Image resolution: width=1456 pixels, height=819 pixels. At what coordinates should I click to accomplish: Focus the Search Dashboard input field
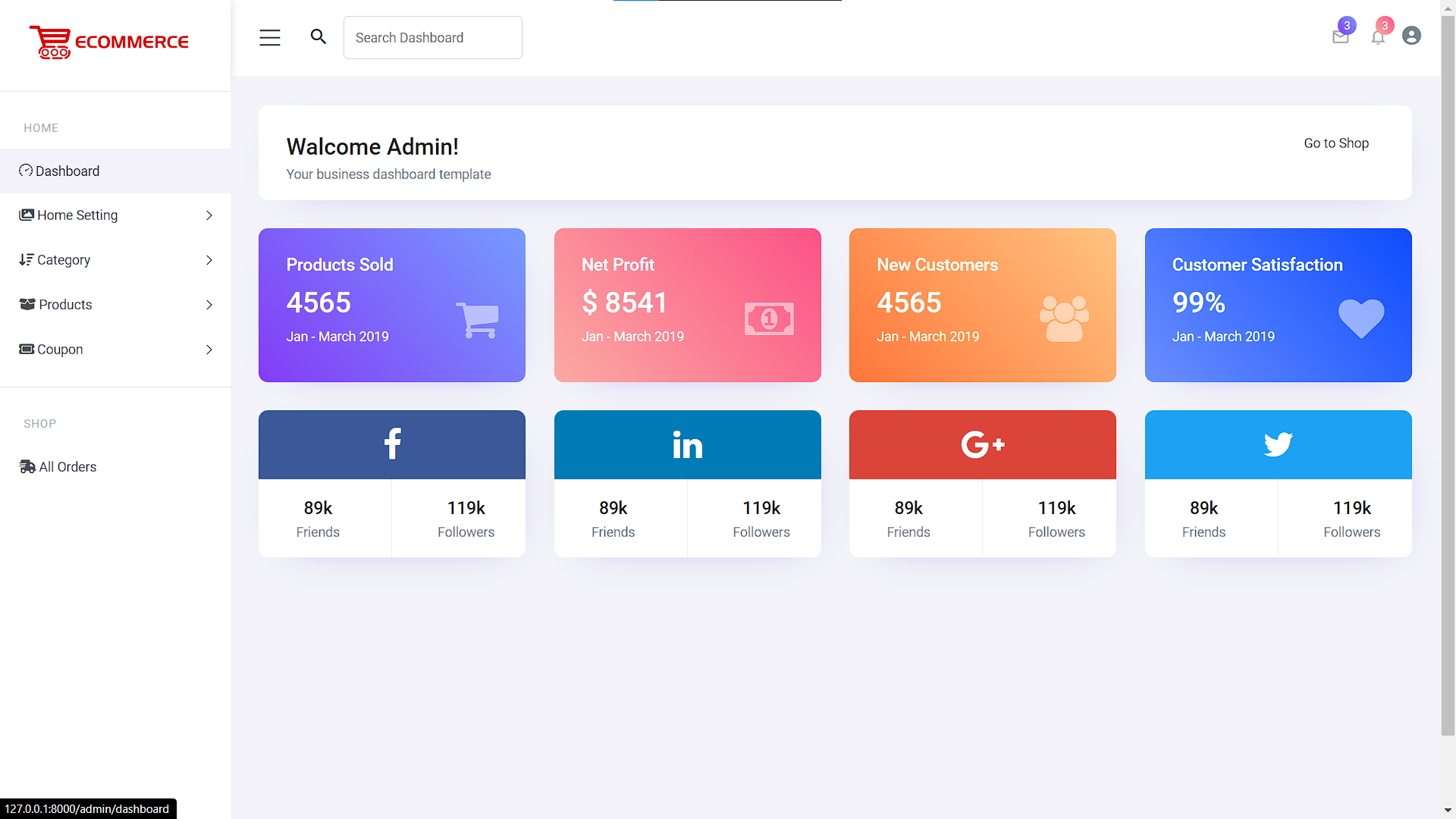pos(432,38)
